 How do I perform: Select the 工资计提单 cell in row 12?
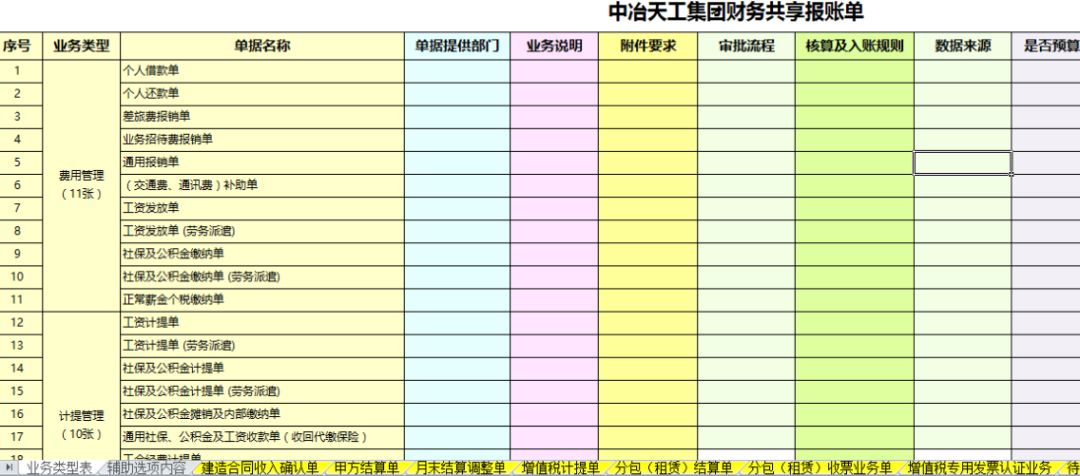click(262, 322)
